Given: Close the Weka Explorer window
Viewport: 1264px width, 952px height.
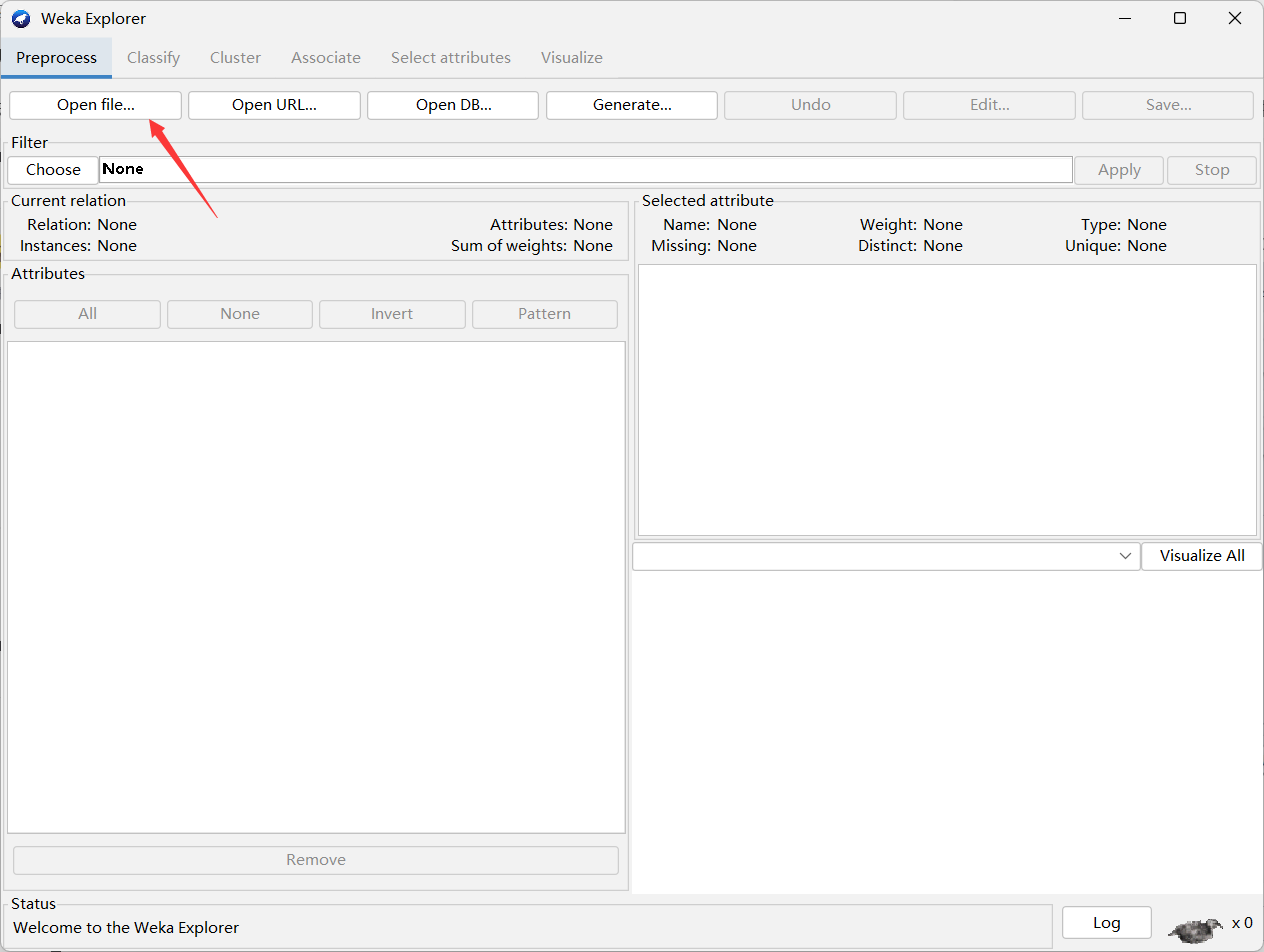Looking at the screenshot, I should point(1235,19).
